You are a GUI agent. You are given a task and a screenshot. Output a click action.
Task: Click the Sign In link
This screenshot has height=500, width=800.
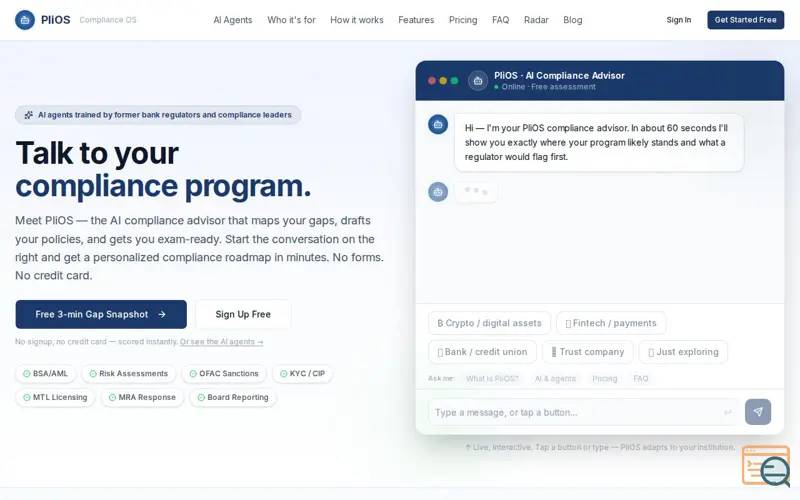click(679, 20)
